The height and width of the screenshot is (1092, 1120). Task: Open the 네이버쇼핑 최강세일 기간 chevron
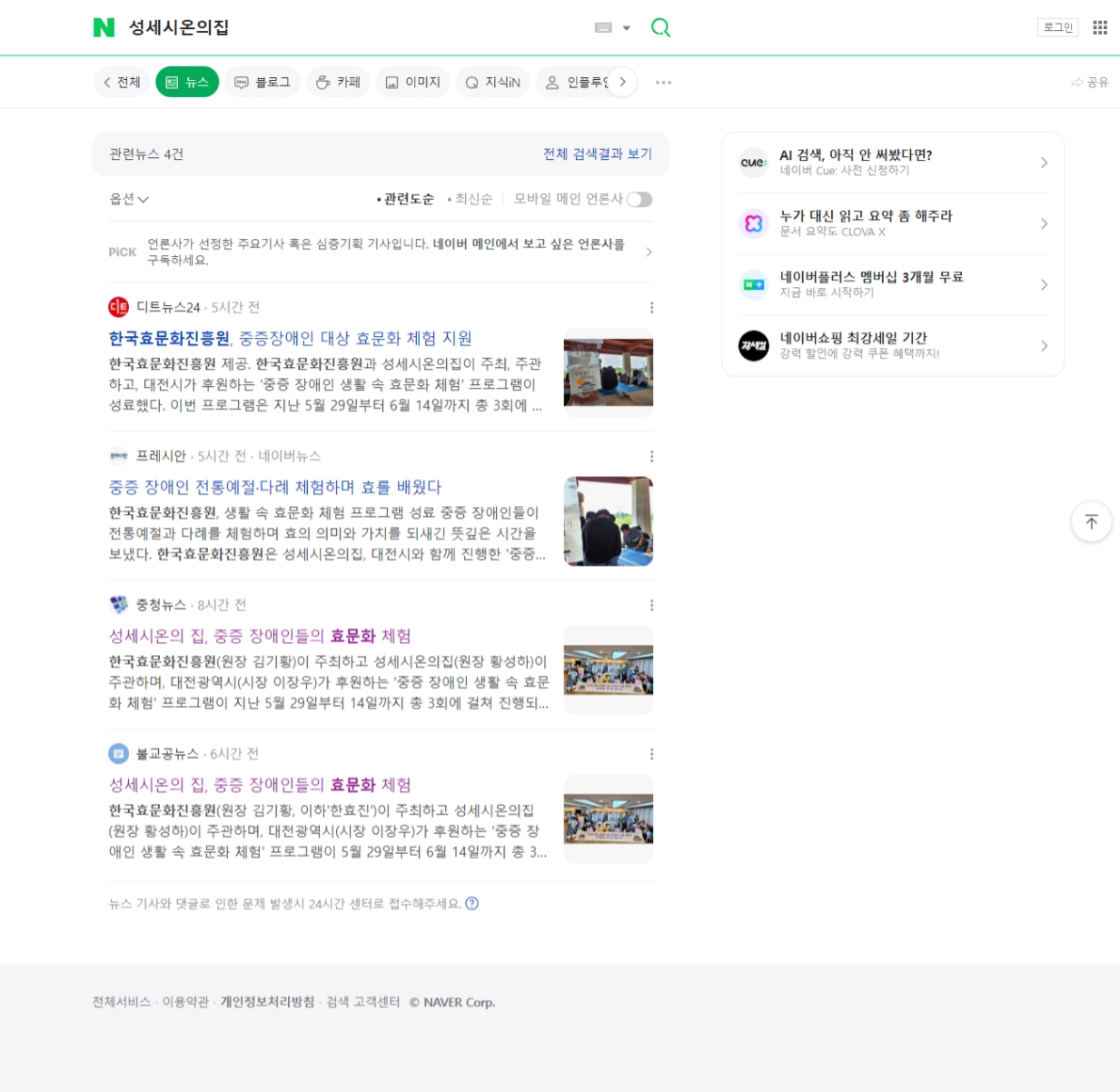[x=1045, y=345]
